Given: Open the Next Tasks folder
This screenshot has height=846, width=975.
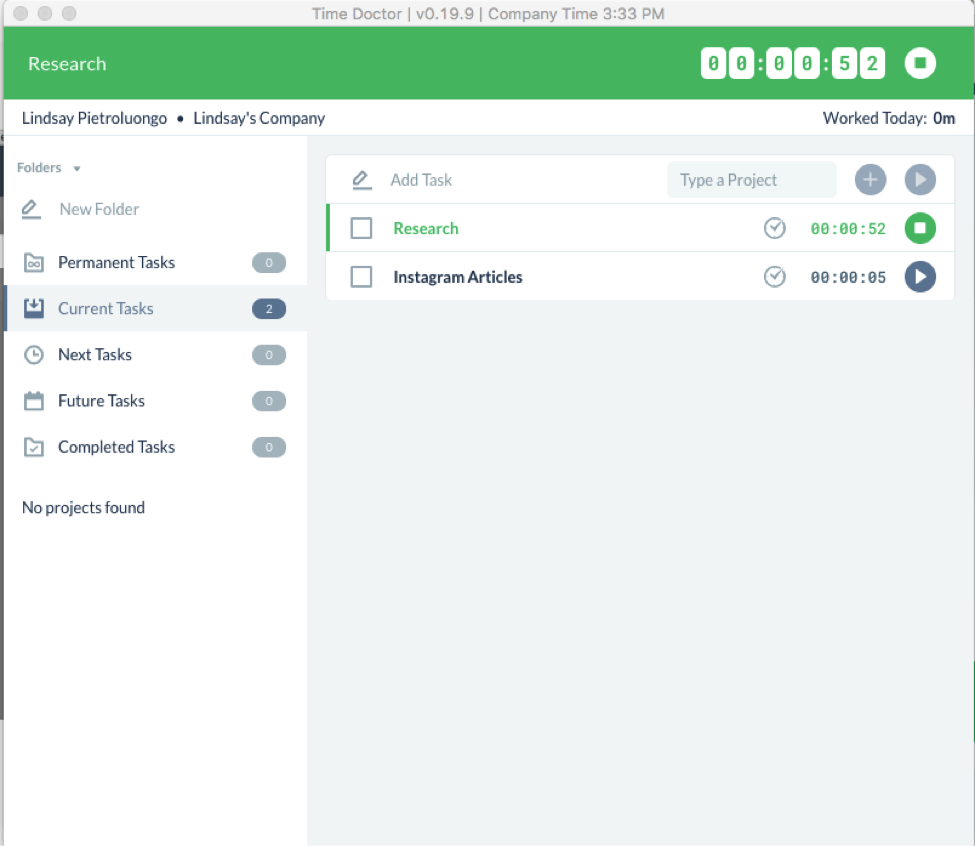Looking at the screenshot, I should point(155,355).
